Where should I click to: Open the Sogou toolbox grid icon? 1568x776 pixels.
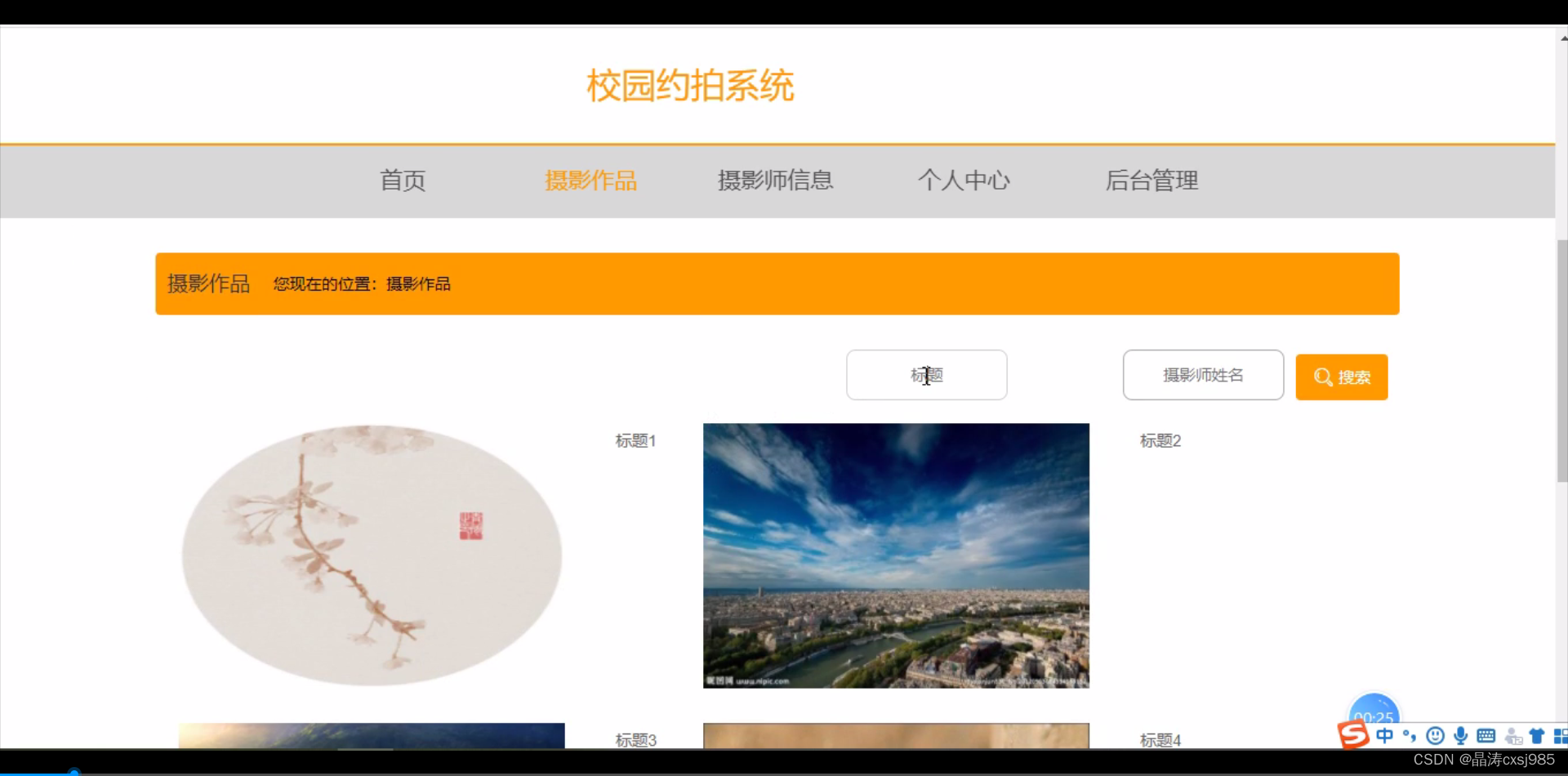click(1560, 735)
